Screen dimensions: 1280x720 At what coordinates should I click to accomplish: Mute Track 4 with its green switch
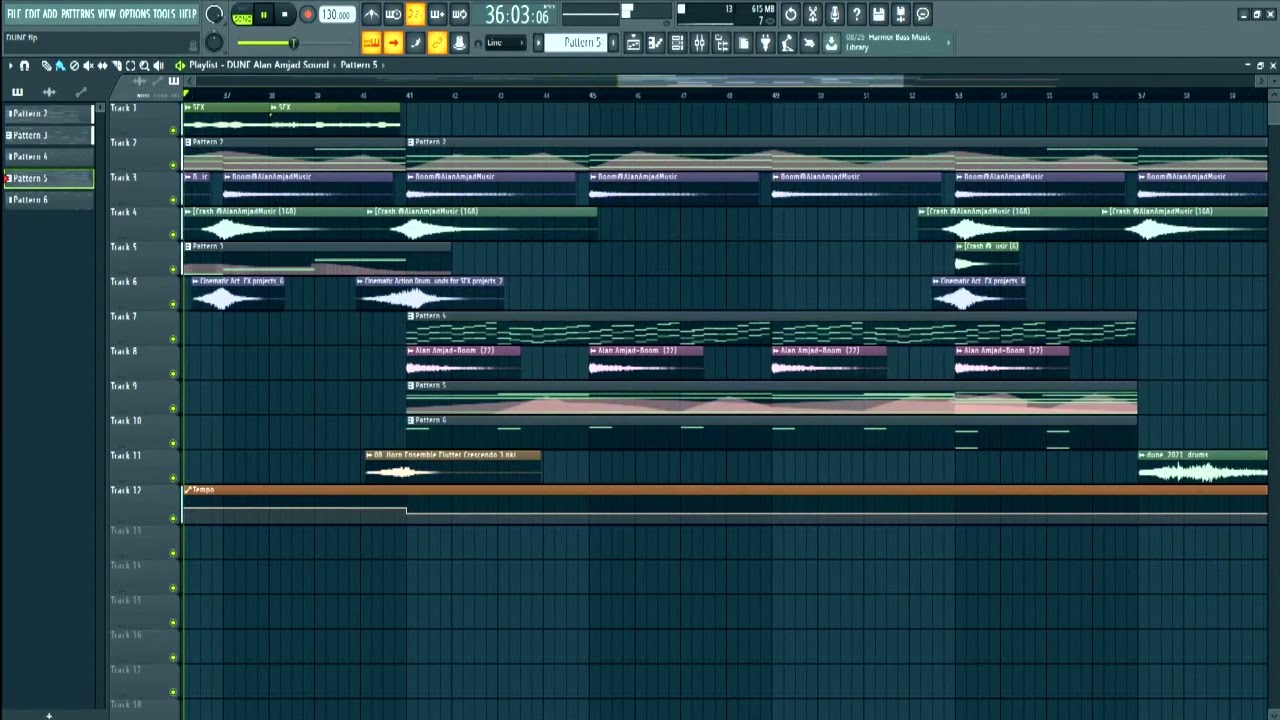[173, 235]
